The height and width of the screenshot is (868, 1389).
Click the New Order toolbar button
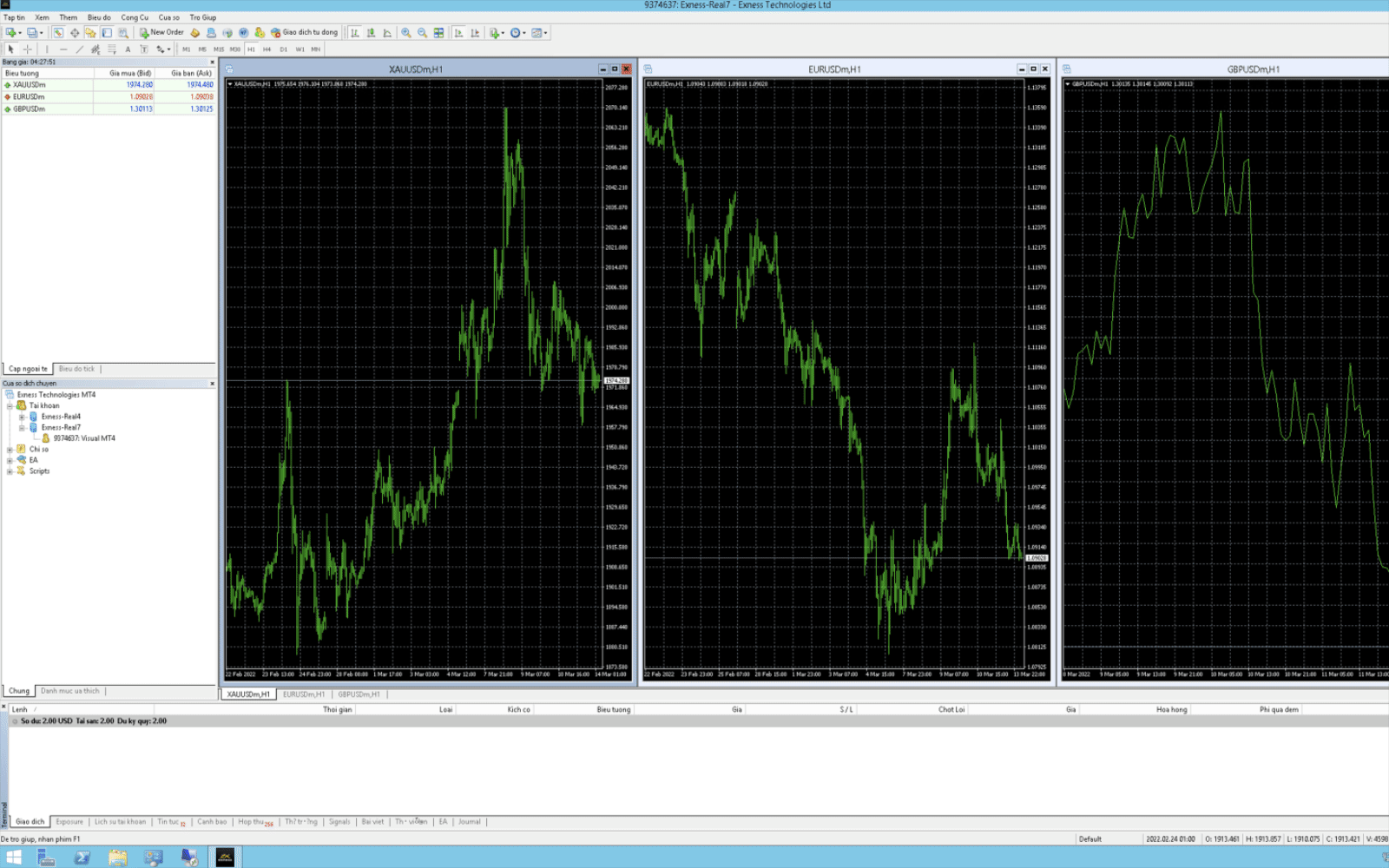tap(161, 32)
